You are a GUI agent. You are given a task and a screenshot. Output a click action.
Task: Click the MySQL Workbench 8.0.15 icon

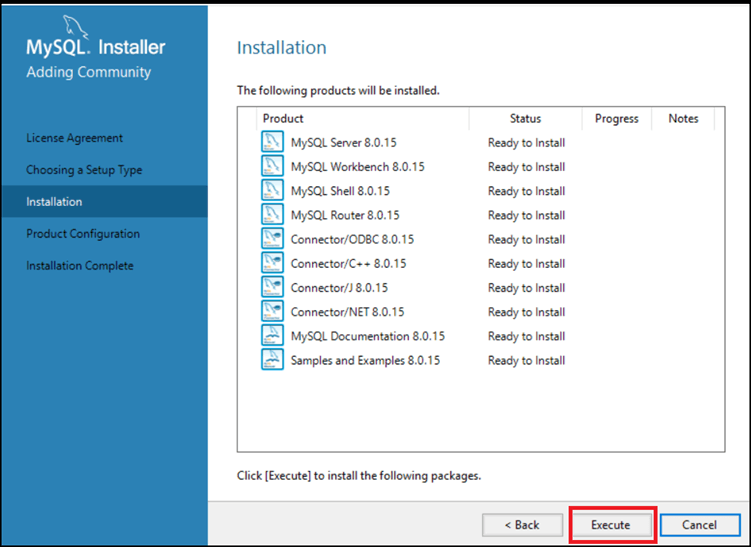click(271, 166)
